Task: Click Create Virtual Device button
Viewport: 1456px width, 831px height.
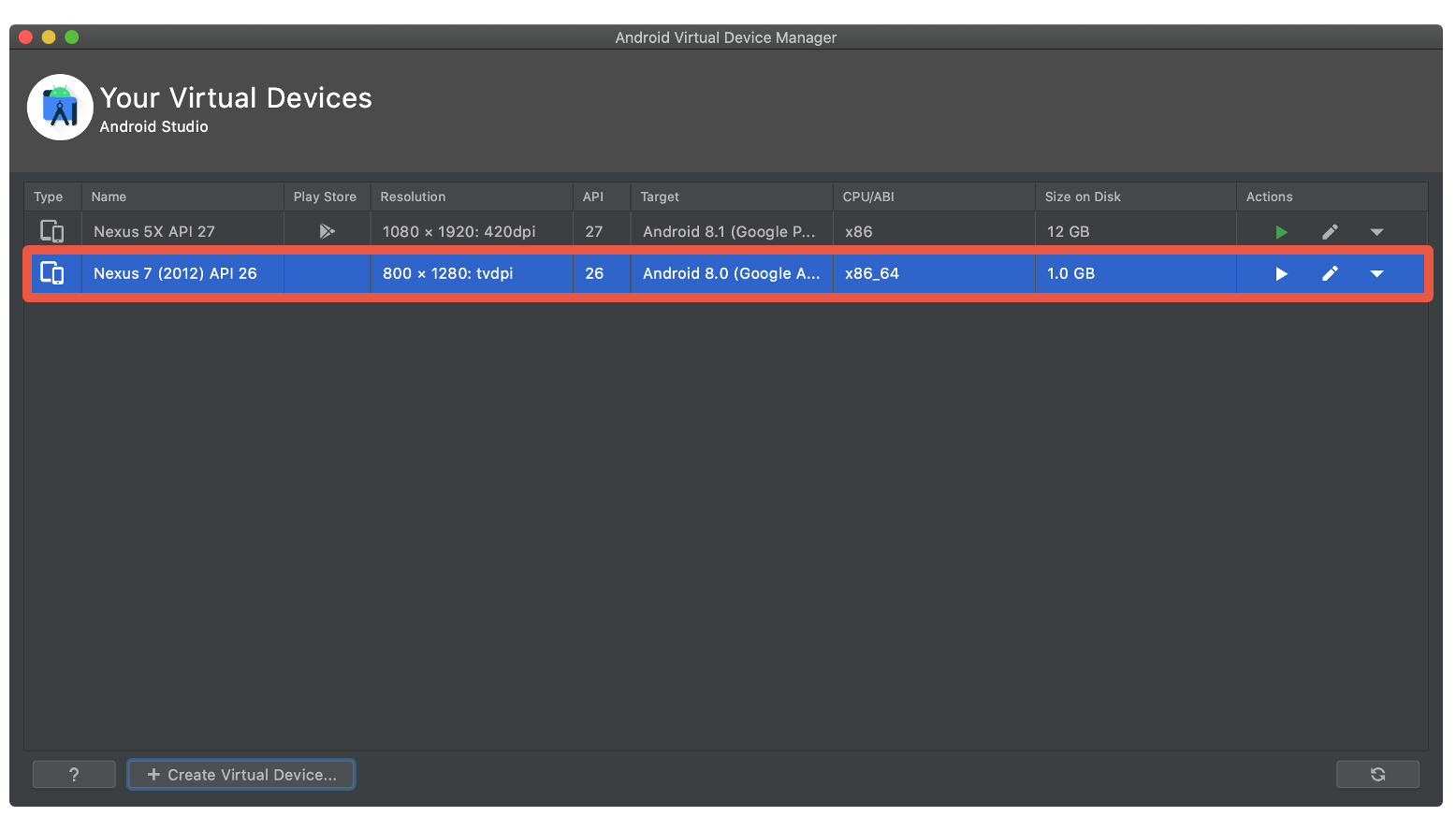Action: (241, 775)
